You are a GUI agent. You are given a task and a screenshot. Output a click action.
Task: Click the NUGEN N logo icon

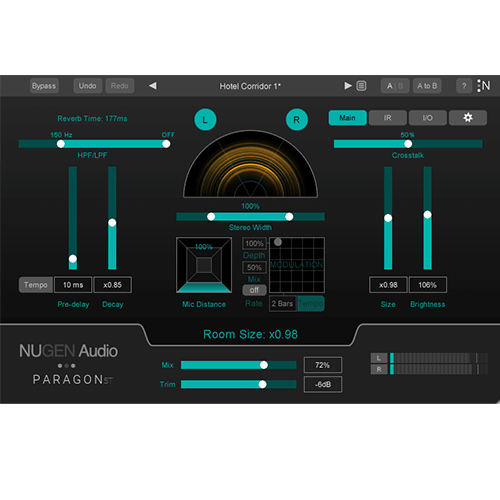tap(483, 86)
